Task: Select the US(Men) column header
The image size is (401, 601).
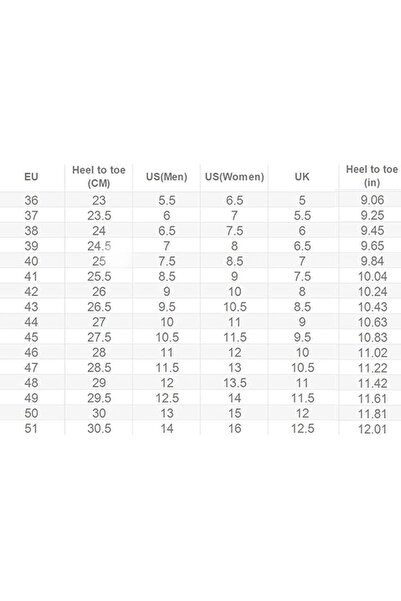Action: pos(167,177)
